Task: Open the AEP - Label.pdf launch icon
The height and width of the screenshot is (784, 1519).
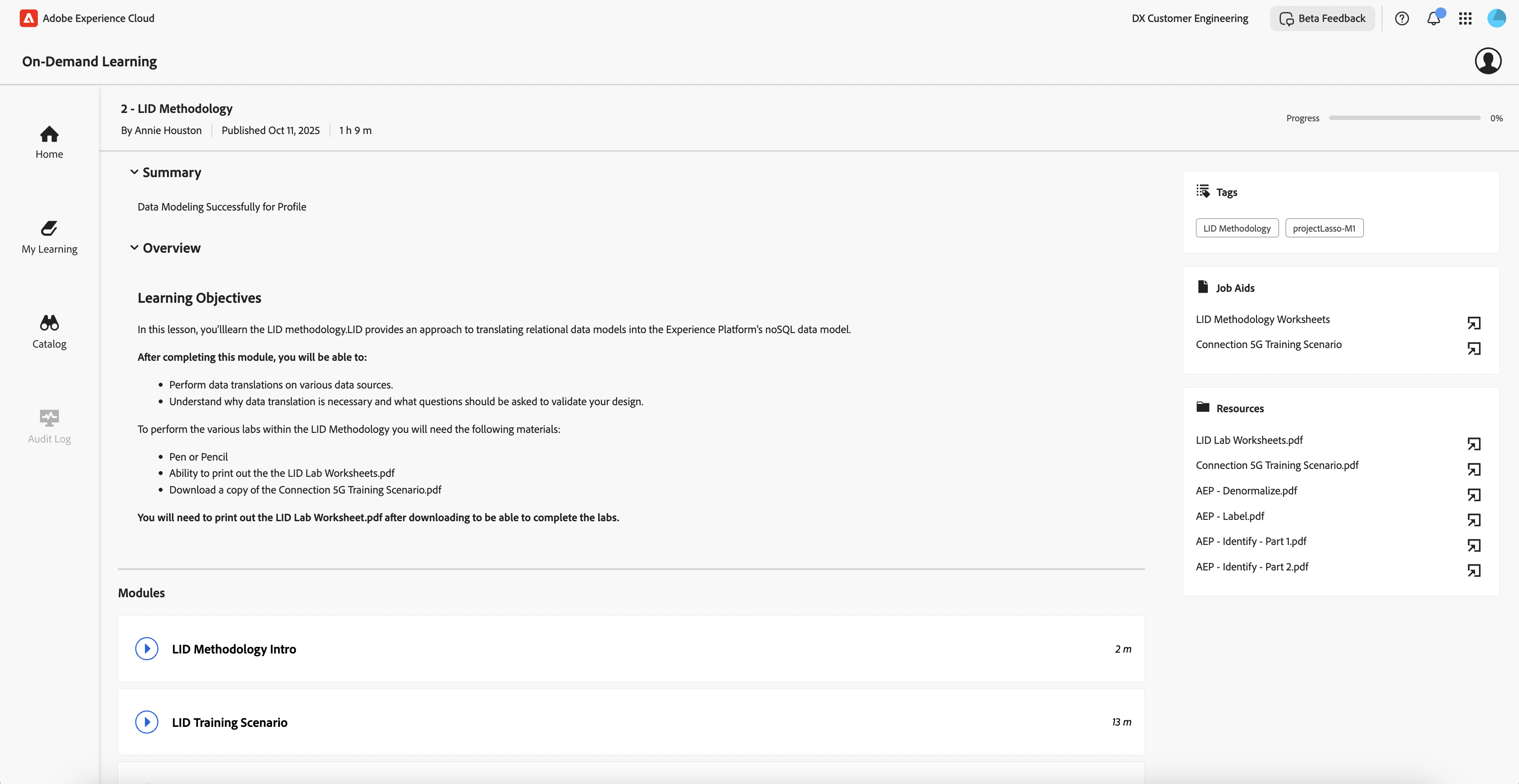Action: [x=1474, y=520]
